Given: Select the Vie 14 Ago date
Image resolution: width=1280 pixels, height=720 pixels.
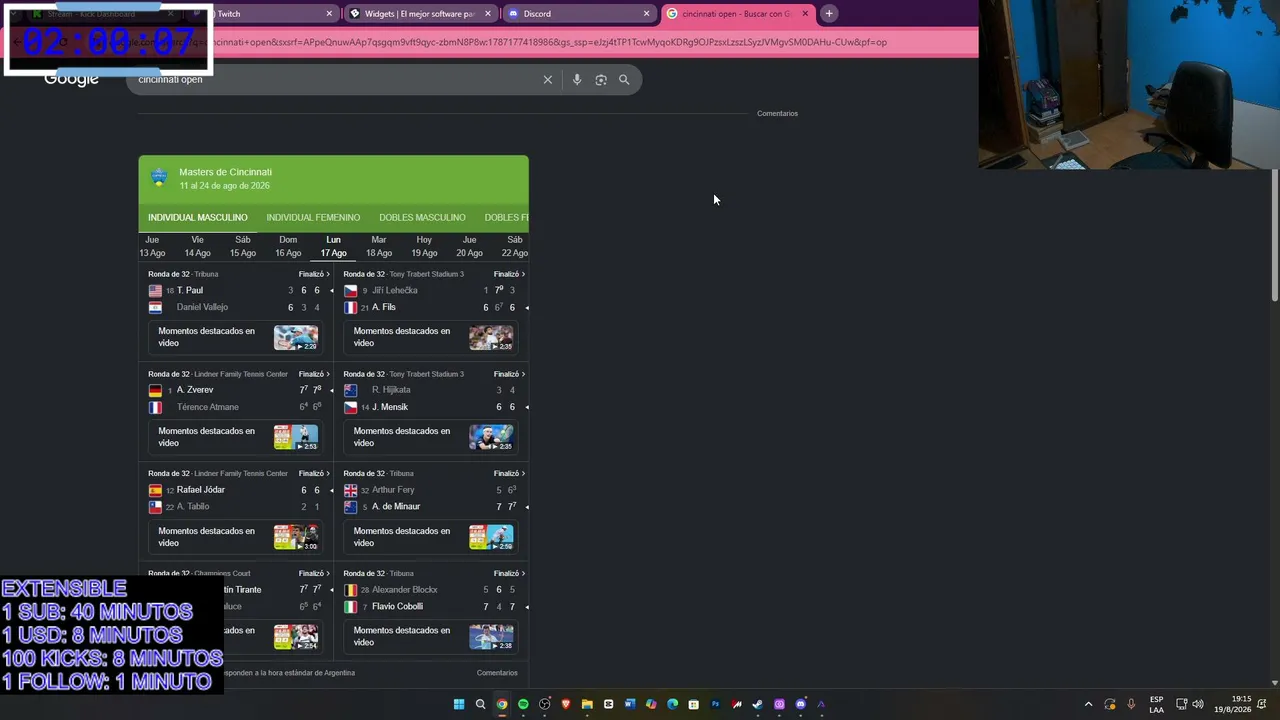Looking at the screenshot, I should (197, 246).
